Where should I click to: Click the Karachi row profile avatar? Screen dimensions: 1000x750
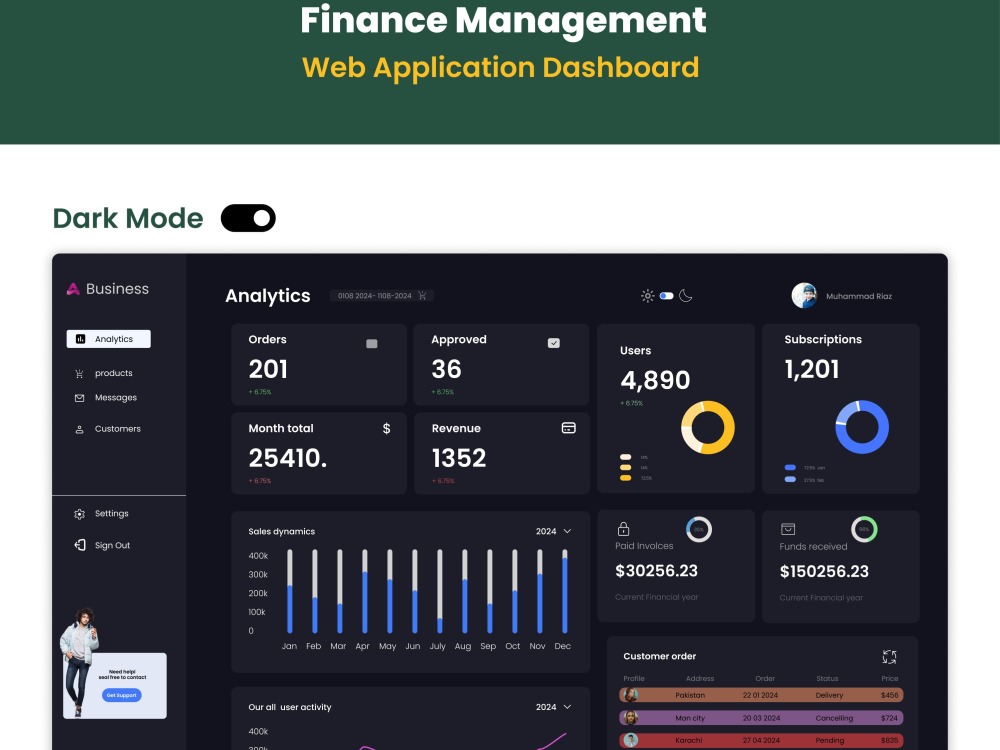coord(630,740)
